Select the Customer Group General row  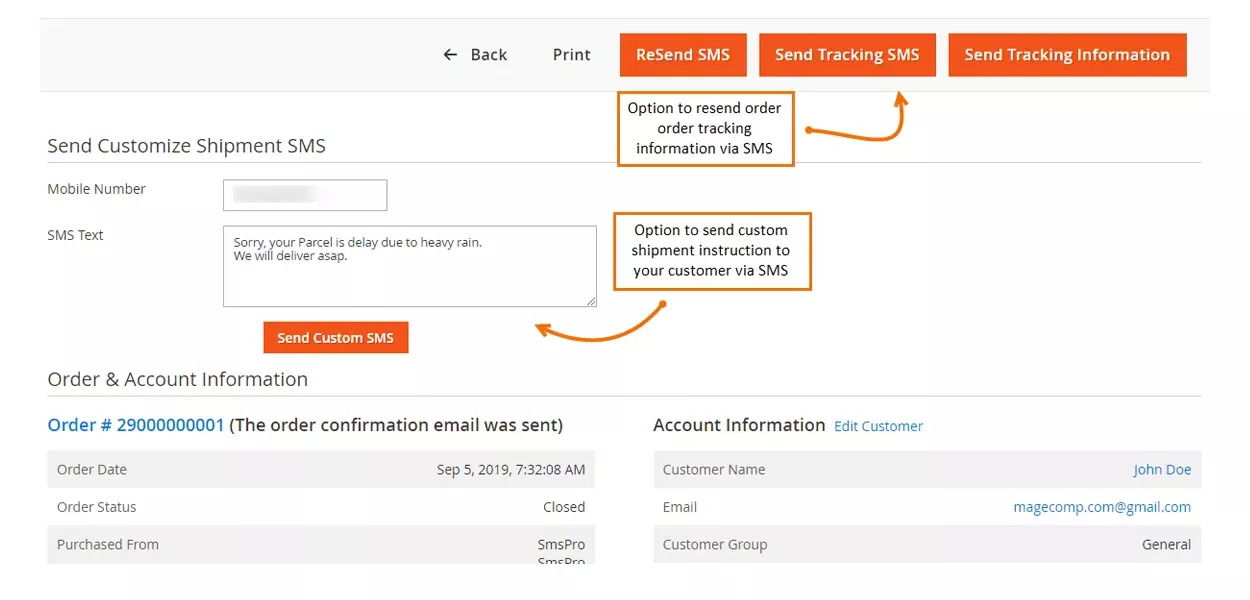point(927,544)
